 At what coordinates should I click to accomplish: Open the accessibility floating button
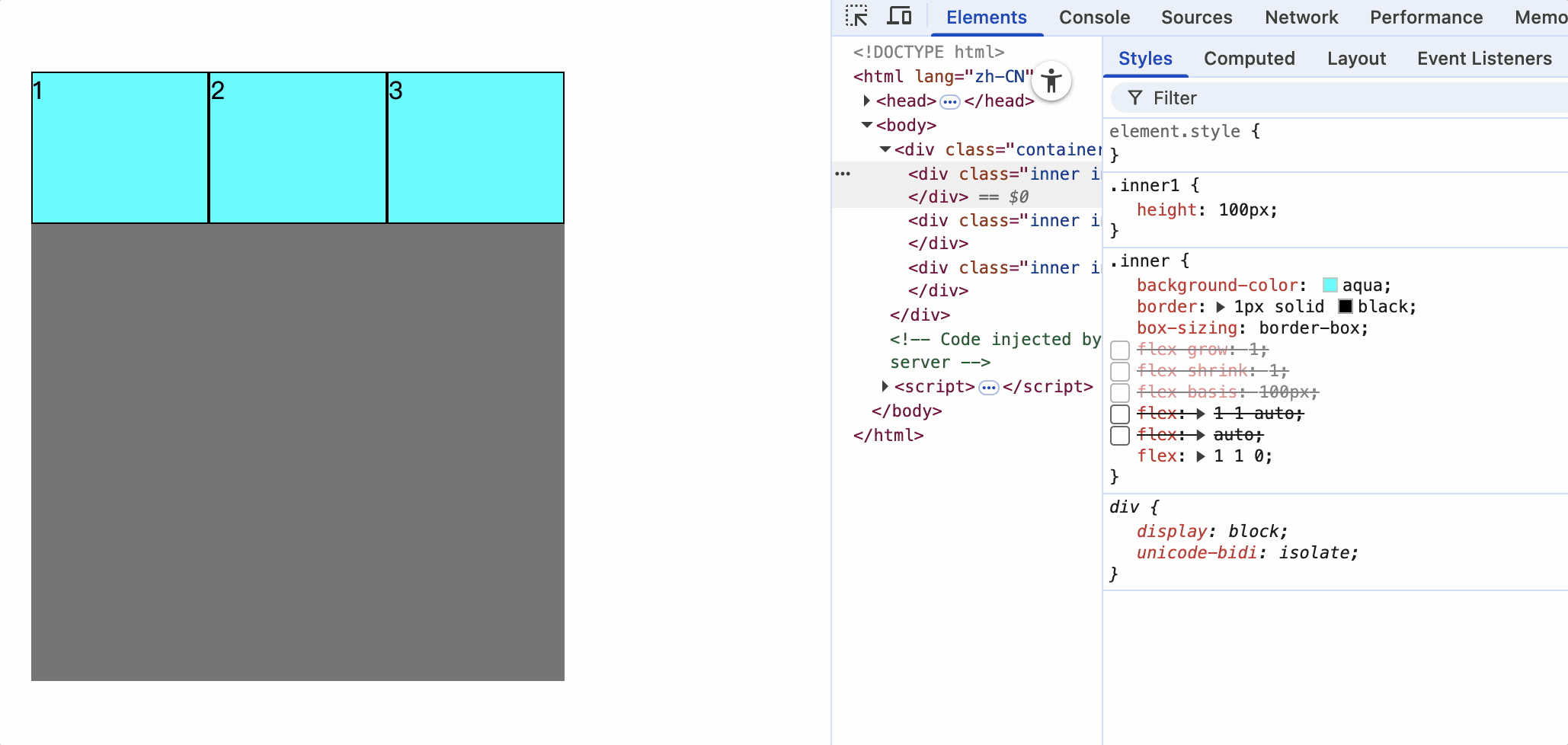[x=1051, y=81]
